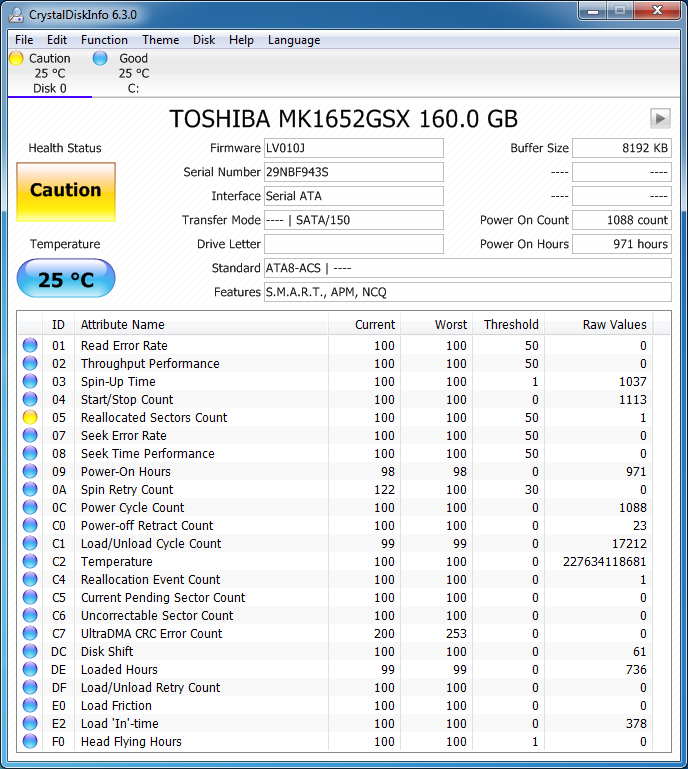Select the 'Reallocated Sectors Count' attribute name

click(x=154, y=417)
